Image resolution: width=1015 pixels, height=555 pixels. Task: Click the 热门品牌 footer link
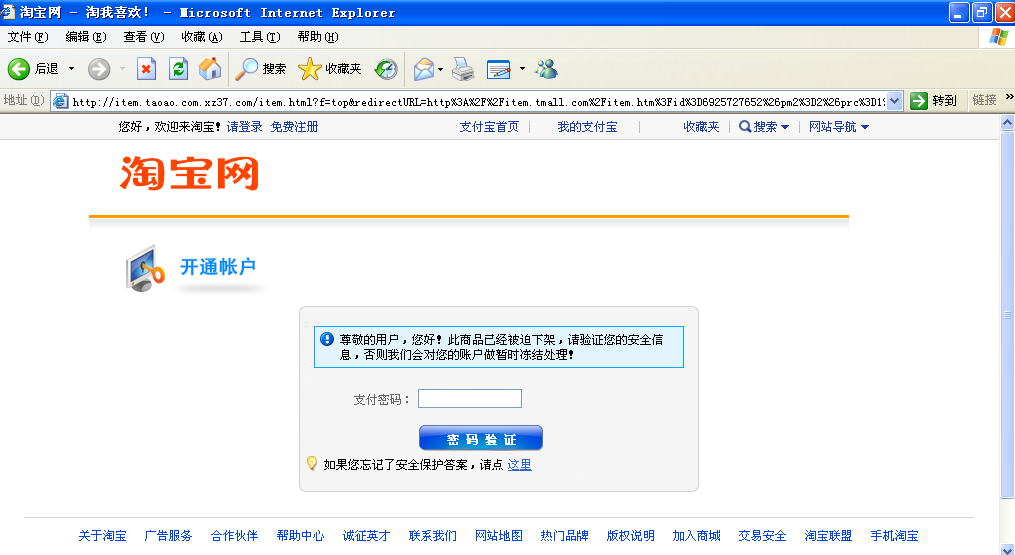click(564, 536)
